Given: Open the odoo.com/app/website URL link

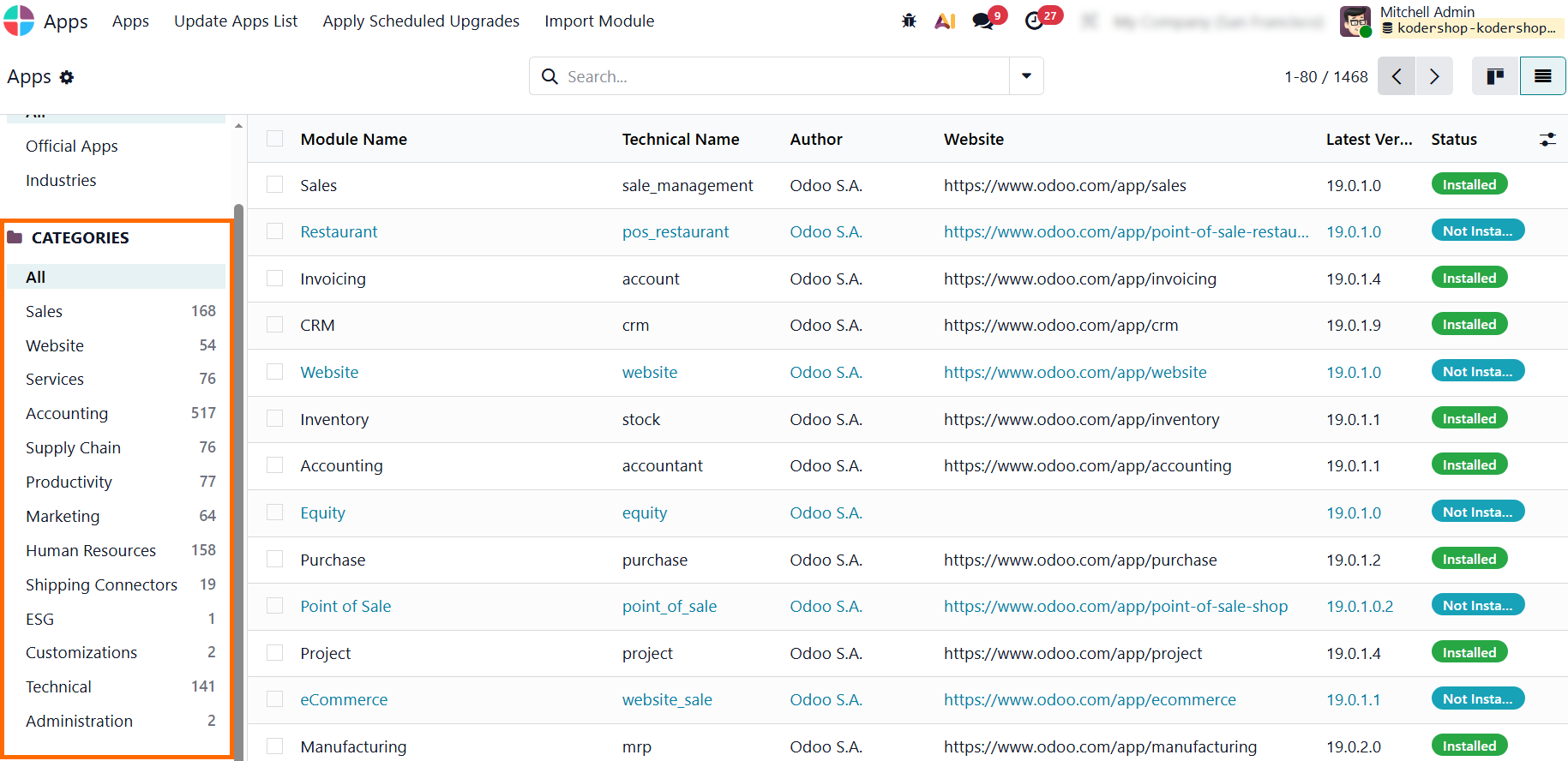Looking at the screenshot, I should click(1075, 372).
